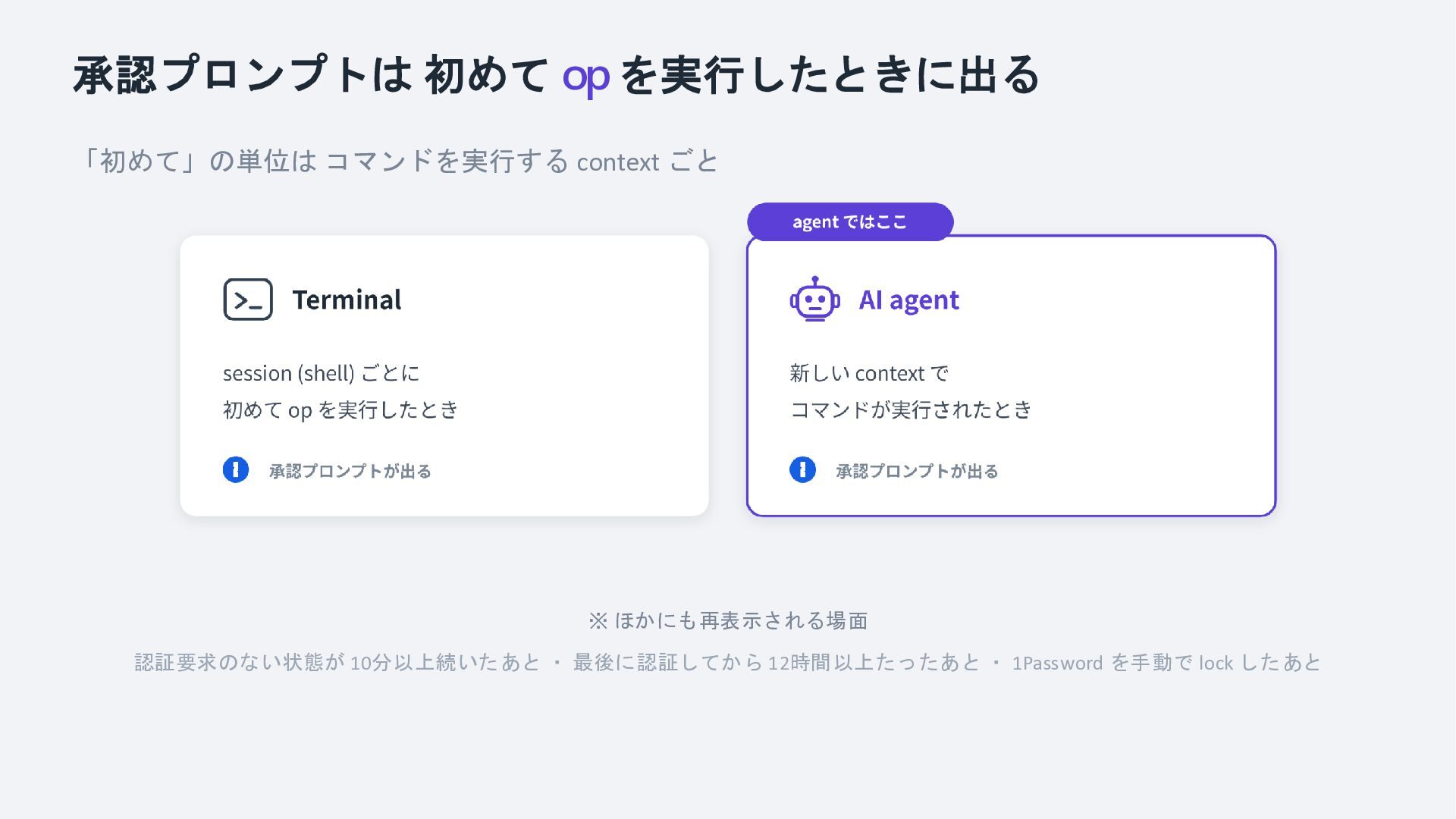Select the '初めて op を実行したとき' text line
This screenshot has width=1456, height=819.
[x=340, y=409]
